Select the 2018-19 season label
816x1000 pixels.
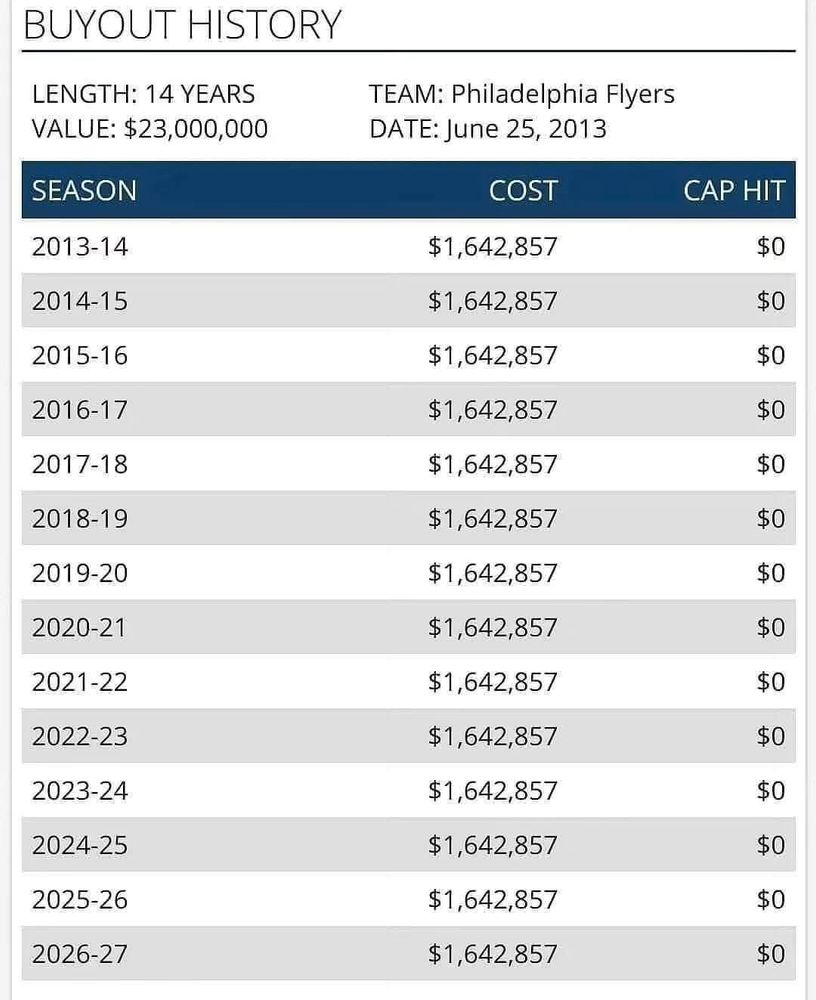click(x=80, y=518)
